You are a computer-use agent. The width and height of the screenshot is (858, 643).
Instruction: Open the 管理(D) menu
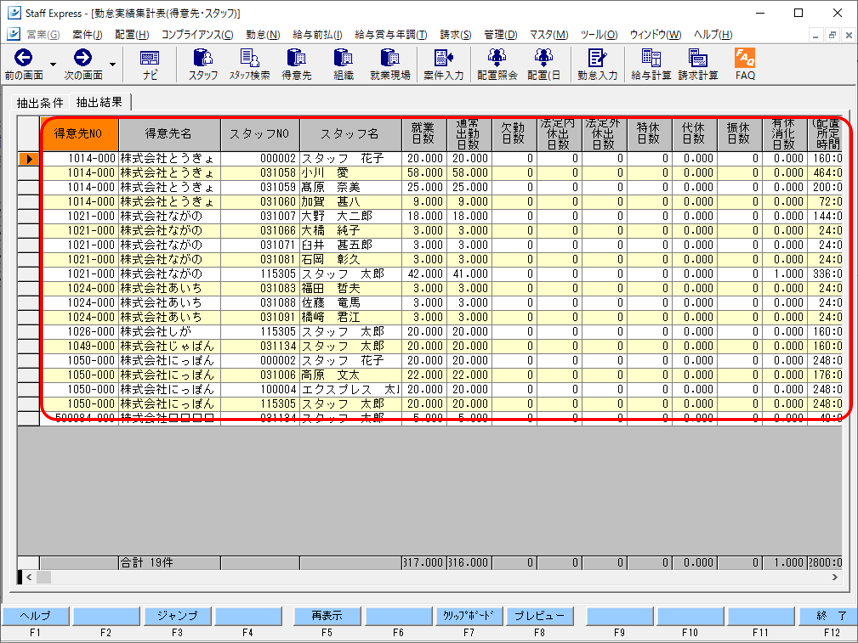[500, 34]
